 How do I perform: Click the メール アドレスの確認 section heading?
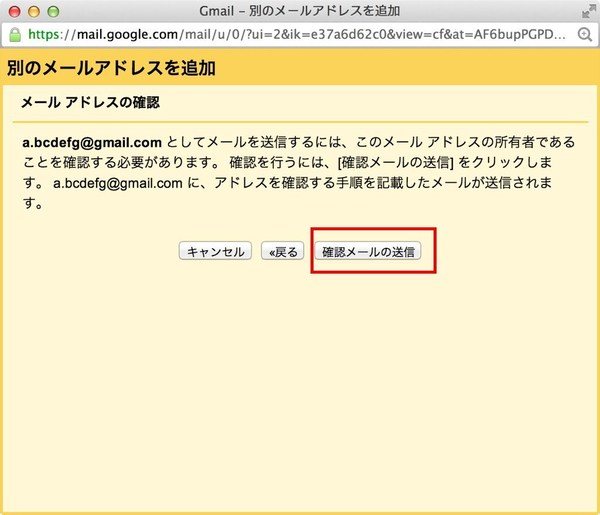click(x=91, y=102)
